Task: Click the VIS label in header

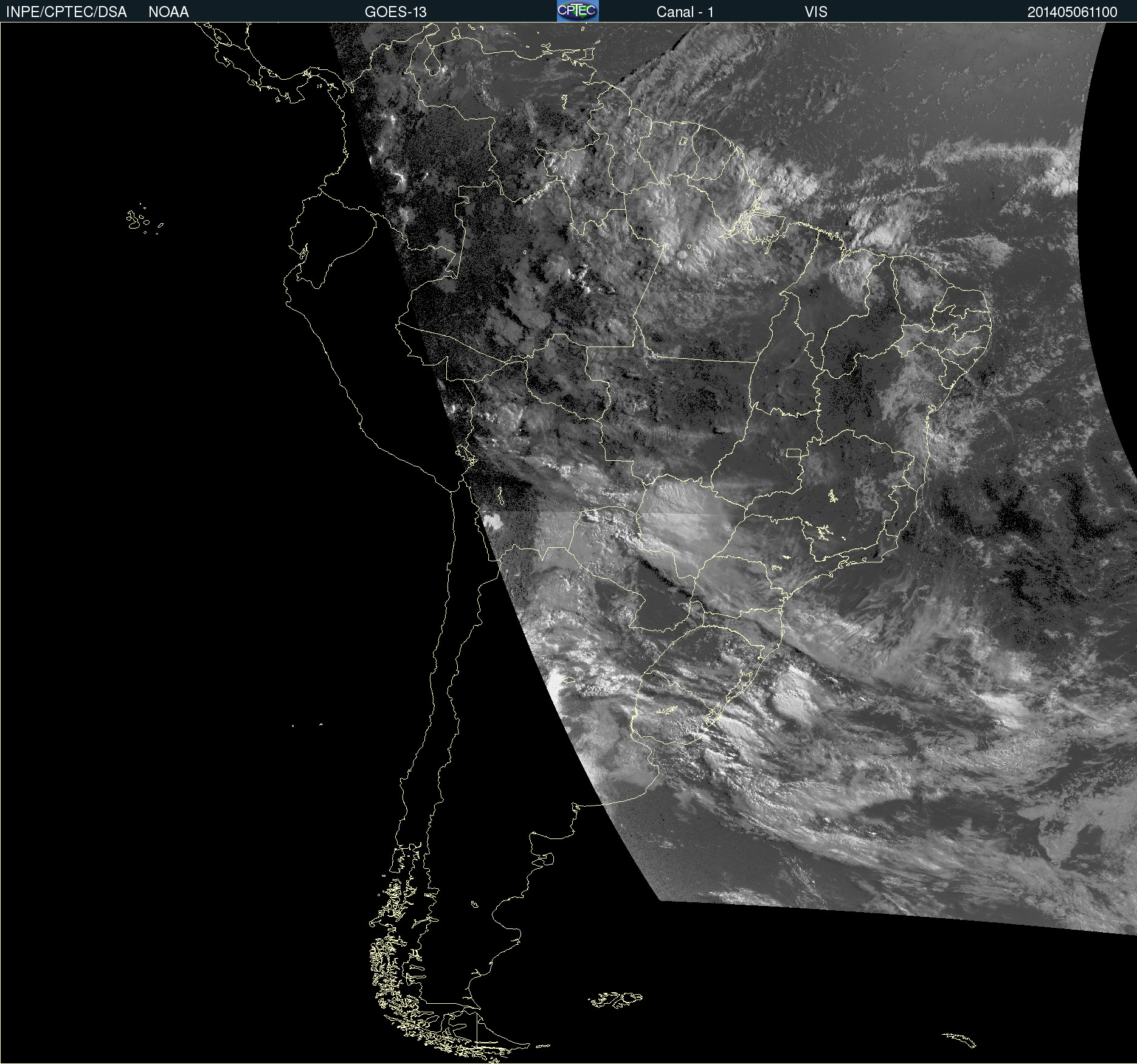Action: pyautogui.click(x=815, y=12)
